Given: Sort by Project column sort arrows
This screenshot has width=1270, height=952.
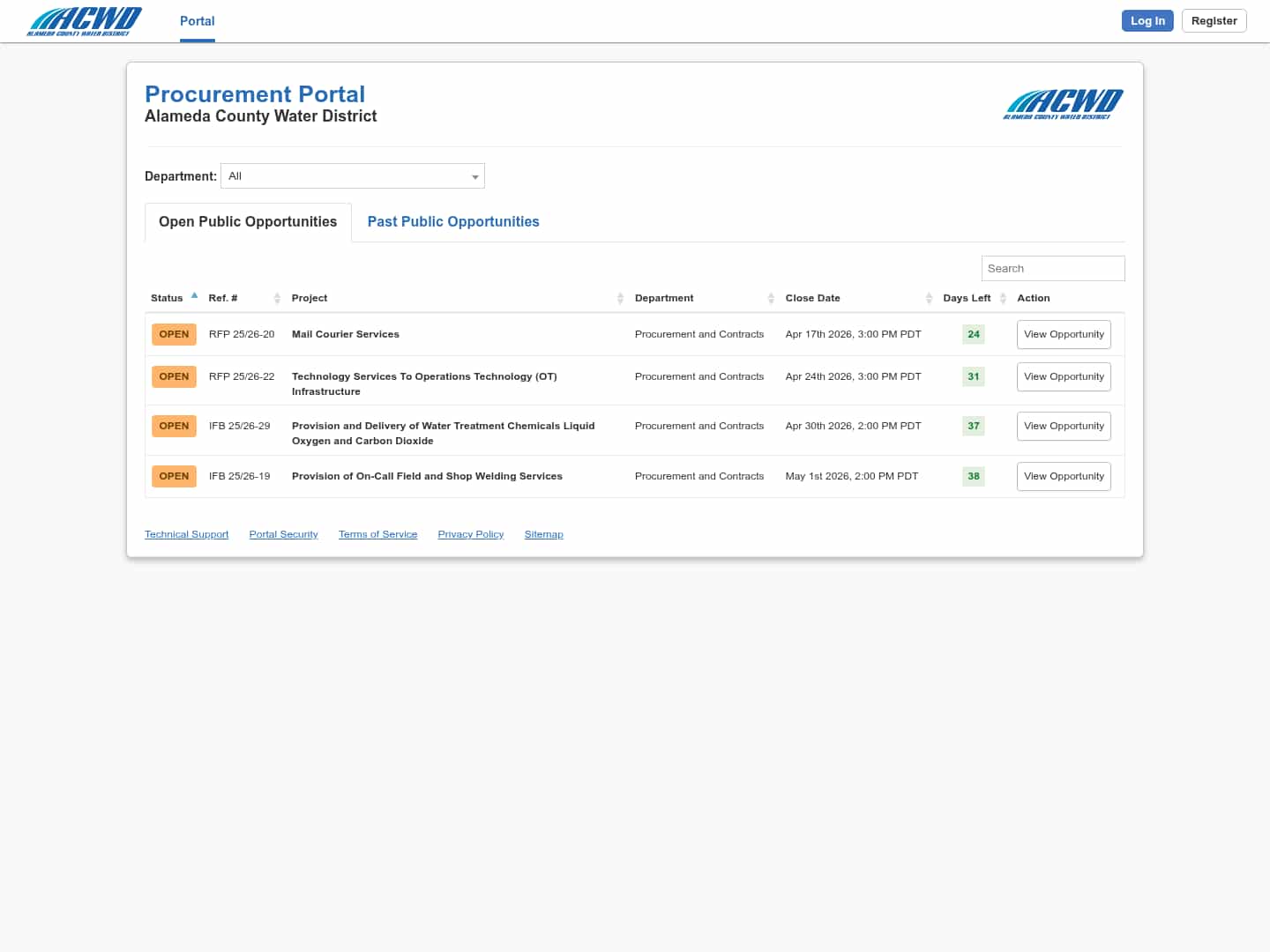Looking at the screenshot, I should click(620, 299).
